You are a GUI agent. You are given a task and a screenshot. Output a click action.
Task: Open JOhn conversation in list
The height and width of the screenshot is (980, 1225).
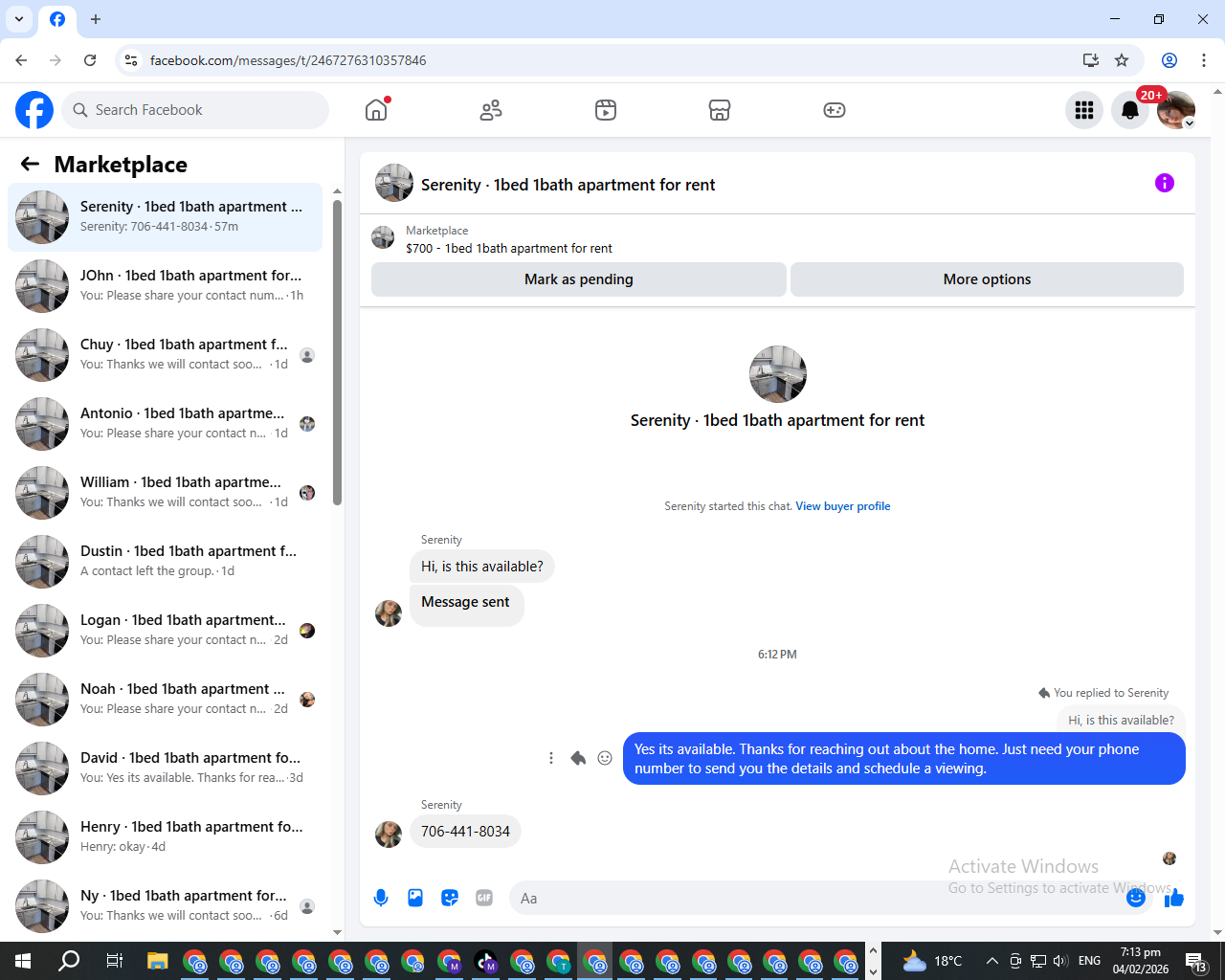pyautogui.click(x=165, y=286)
